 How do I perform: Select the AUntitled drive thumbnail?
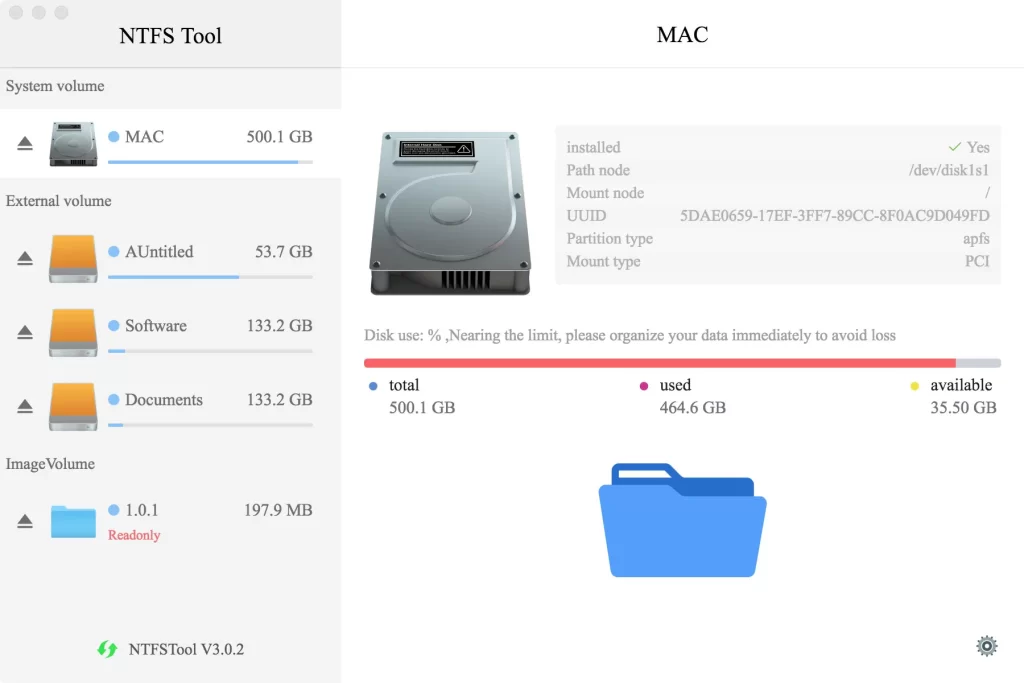coord(72,257)
